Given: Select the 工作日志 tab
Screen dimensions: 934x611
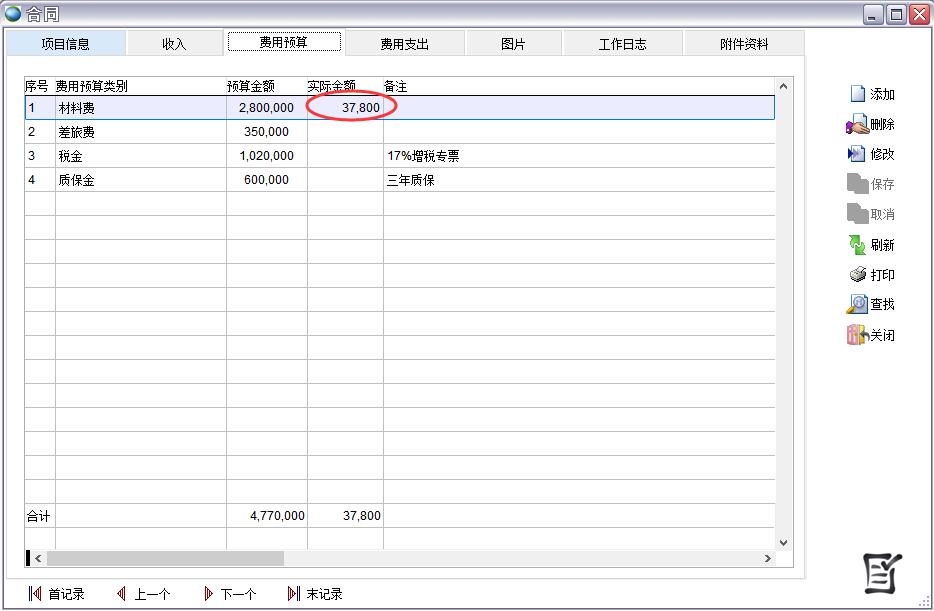Looking at the screenshot, I should 622,44.
